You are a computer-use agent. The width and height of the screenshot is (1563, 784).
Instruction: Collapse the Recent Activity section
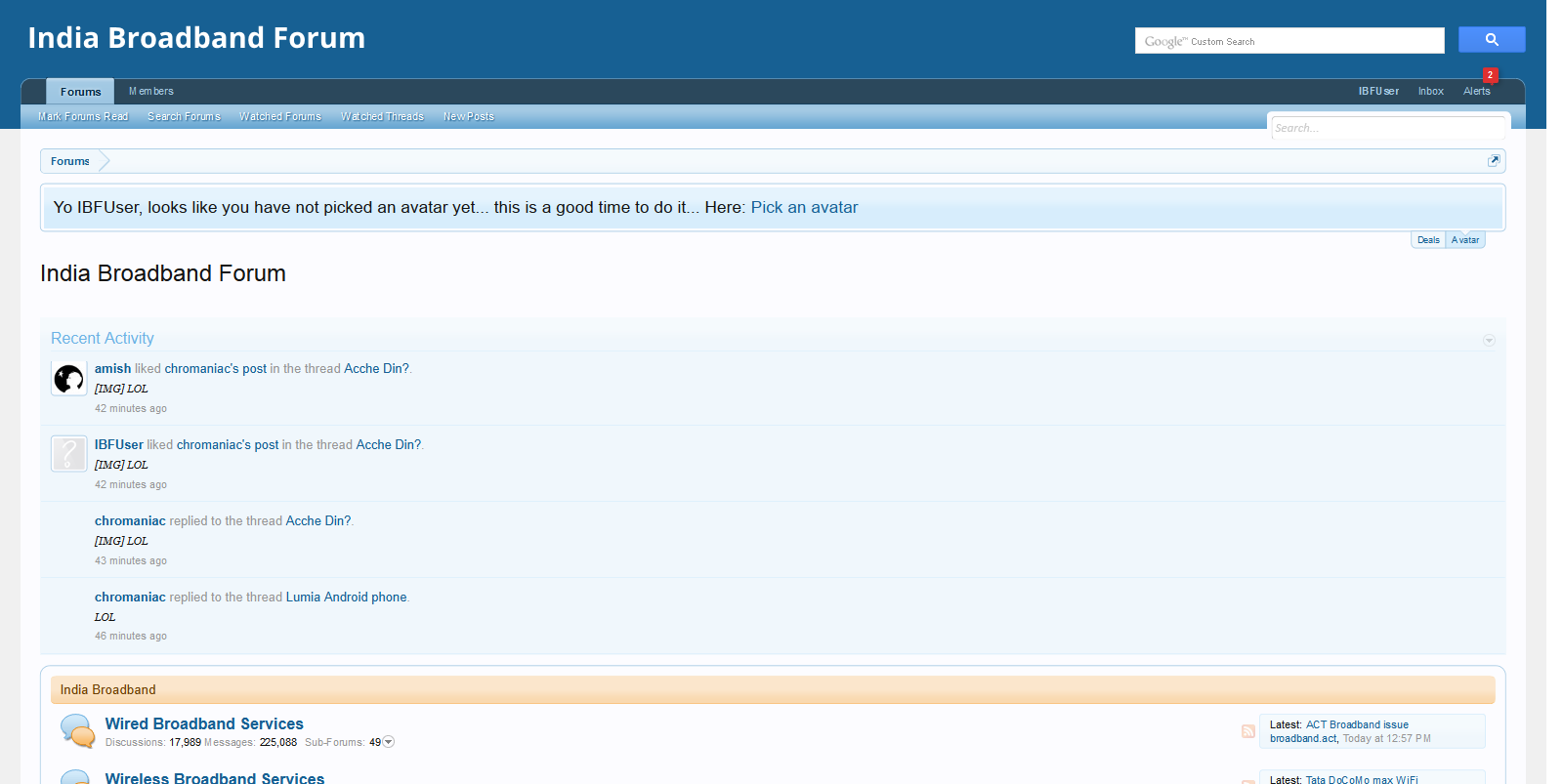(1489, 340)
